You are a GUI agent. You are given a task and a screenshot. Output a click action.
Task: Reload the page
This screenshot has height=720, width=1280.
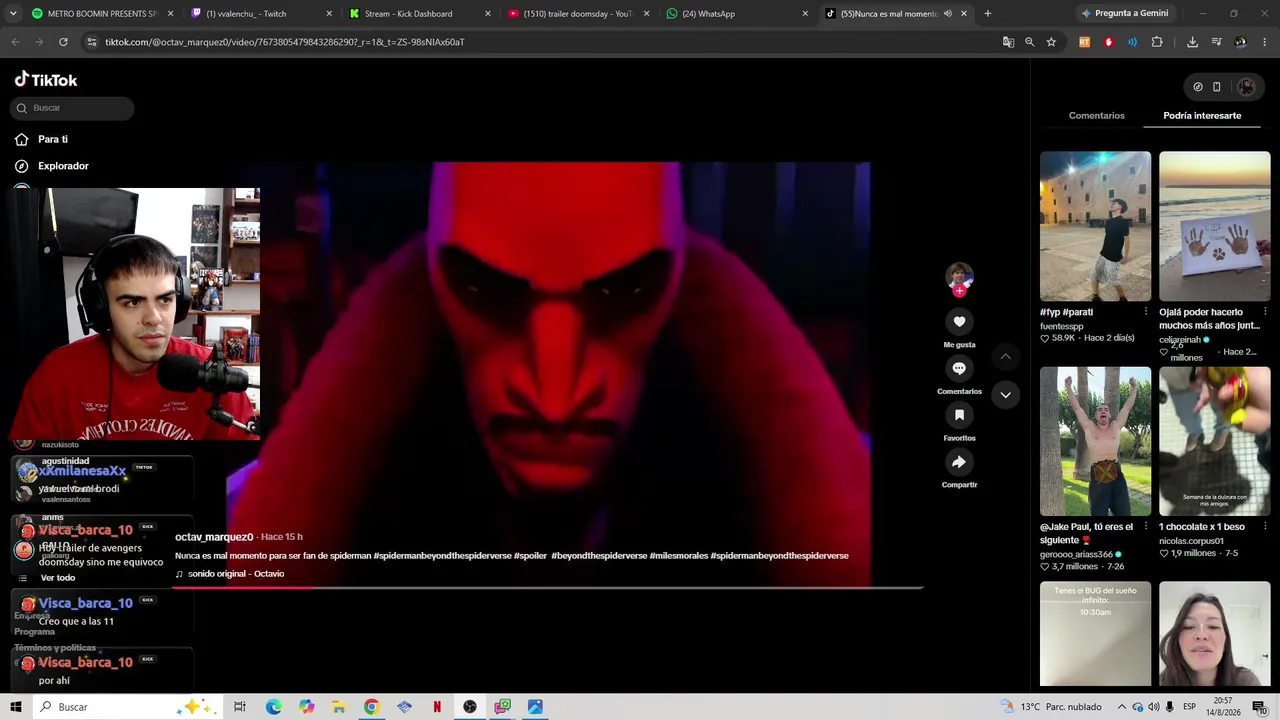tap(63, 42)
